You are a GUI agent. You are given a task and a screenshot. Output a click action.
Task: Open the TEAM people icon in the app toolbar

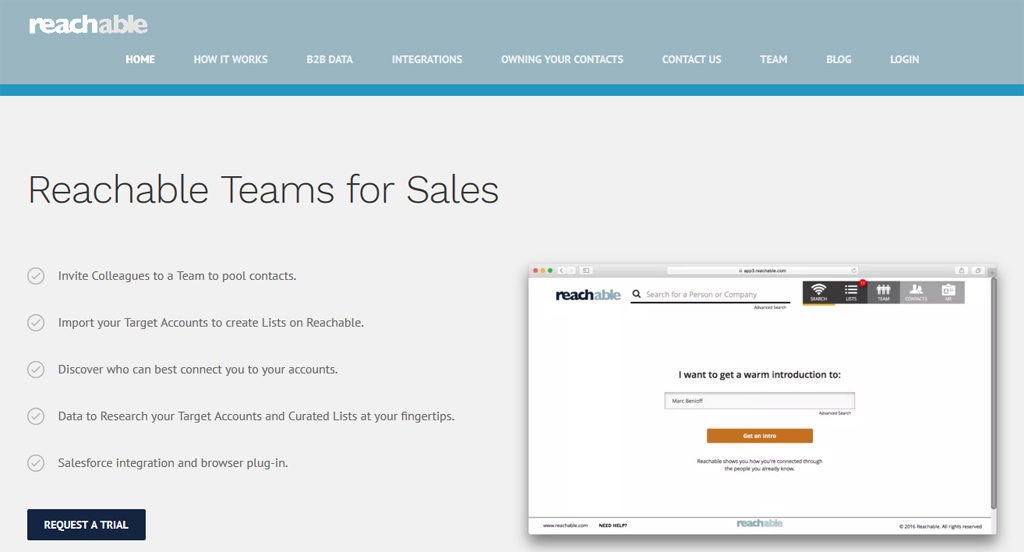tap(884, 292)
